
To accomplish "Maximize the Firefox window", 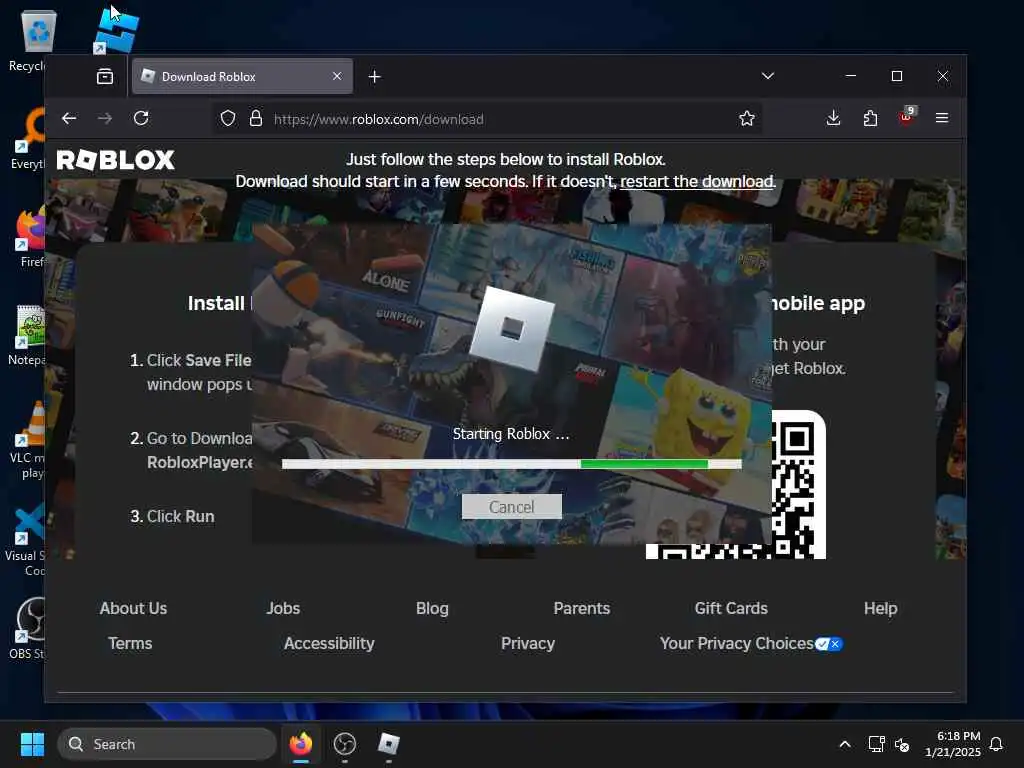I will coord(897,76).
